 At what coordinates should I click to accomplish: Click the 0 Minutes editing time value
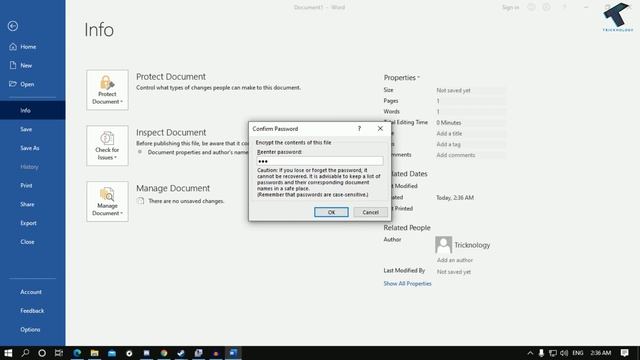click(449, 122)
